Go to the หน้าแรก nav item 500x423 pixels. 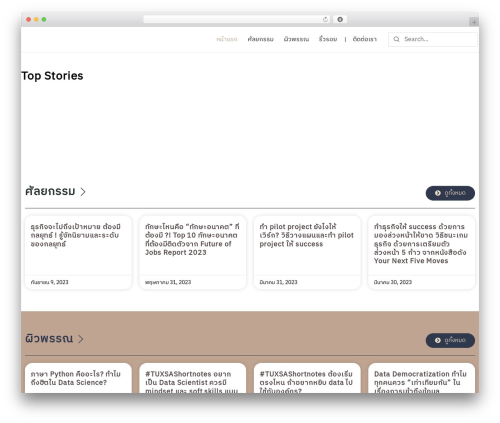coord(227,39)
